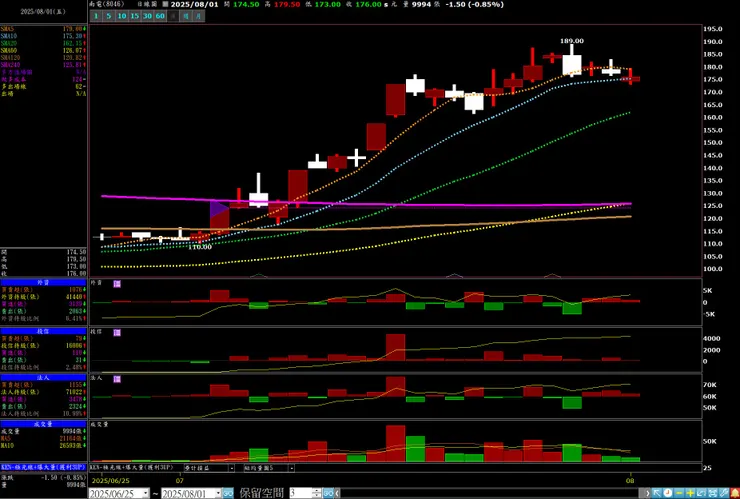Click the SMA20 indicator row
740x499 pixels.
click(43, 43)
